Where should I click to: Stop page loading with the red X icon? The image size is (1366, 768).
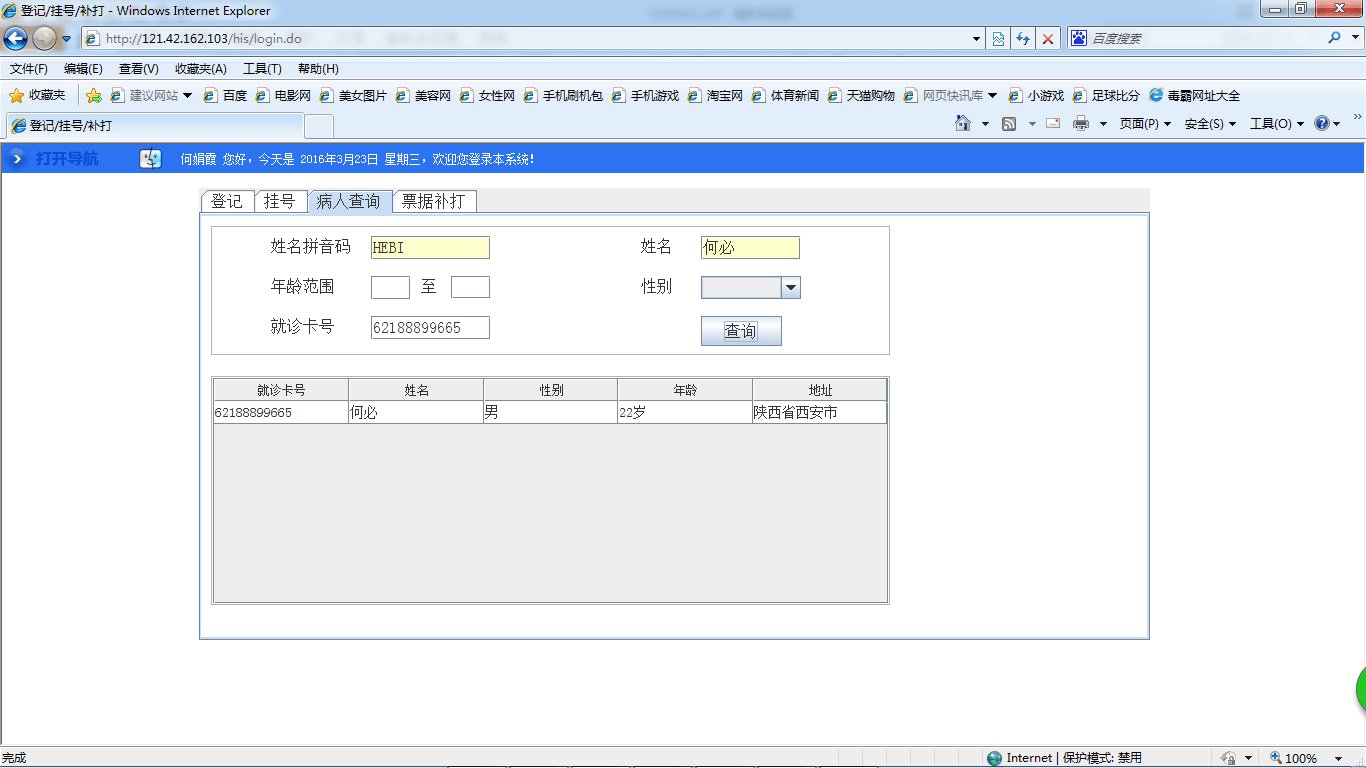1048,38
